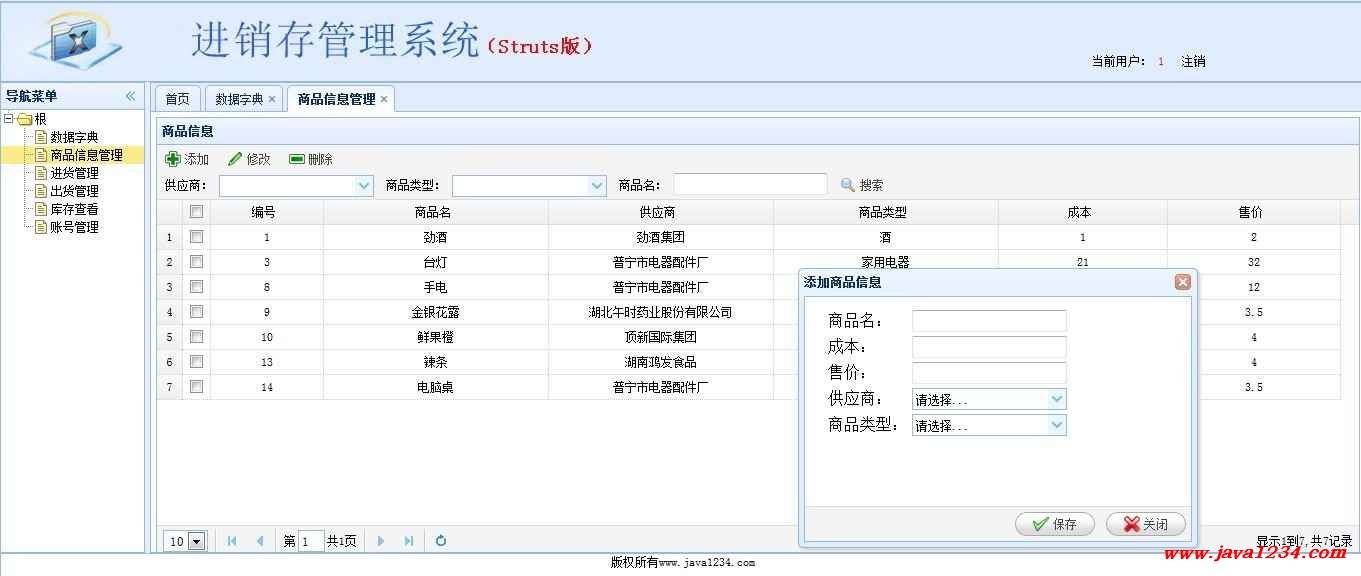Screen dimensions: 1361x576
Task: Open the page size dropdown
Action: (196, 541)
